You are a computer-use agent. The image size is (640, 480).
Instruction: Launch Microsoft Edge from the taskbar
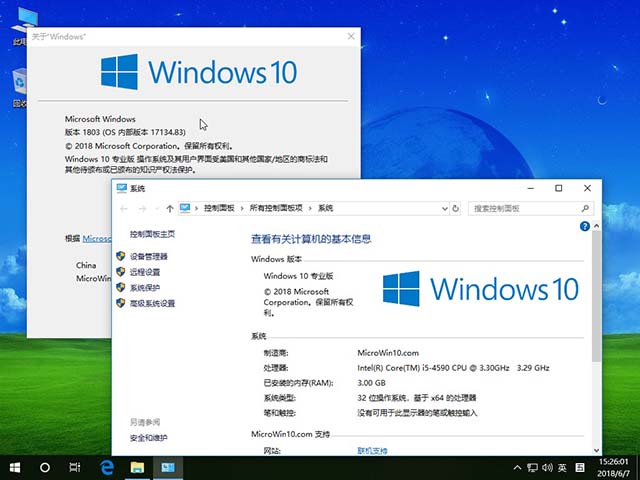[107, 467]
